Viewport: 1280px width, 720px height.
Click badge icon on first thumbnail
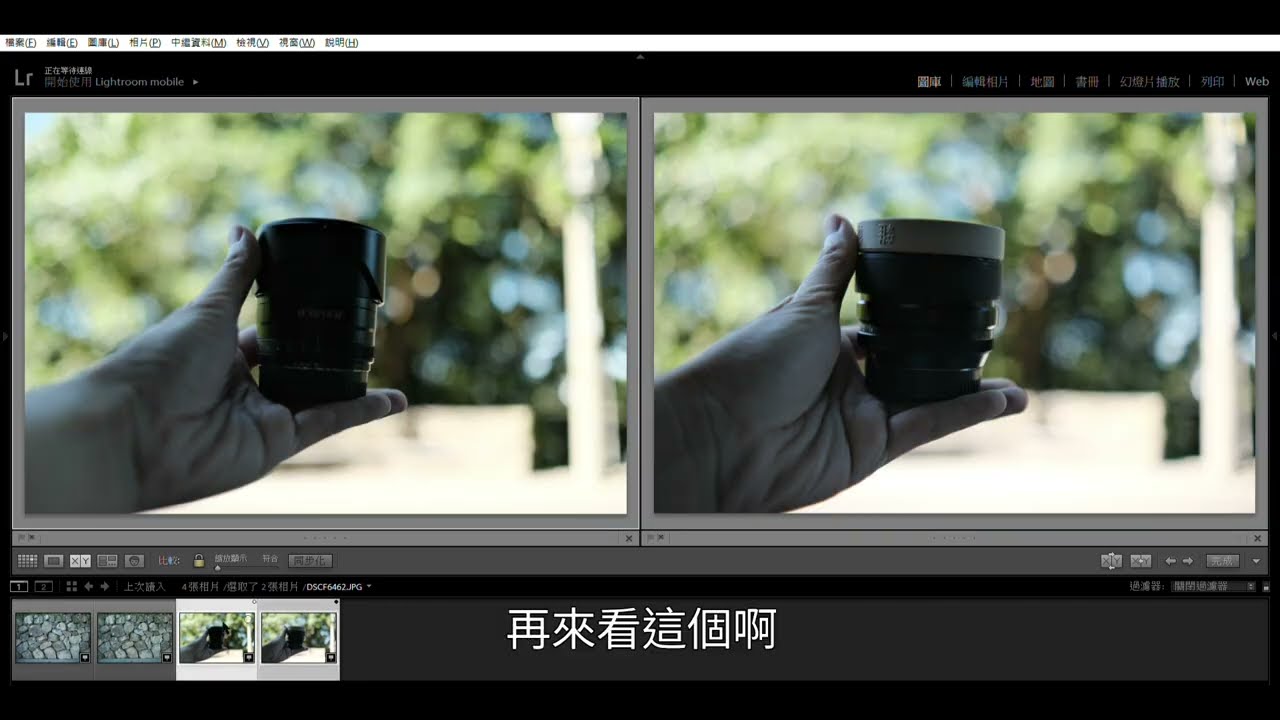pyautogui.click(x=84, y=657)
